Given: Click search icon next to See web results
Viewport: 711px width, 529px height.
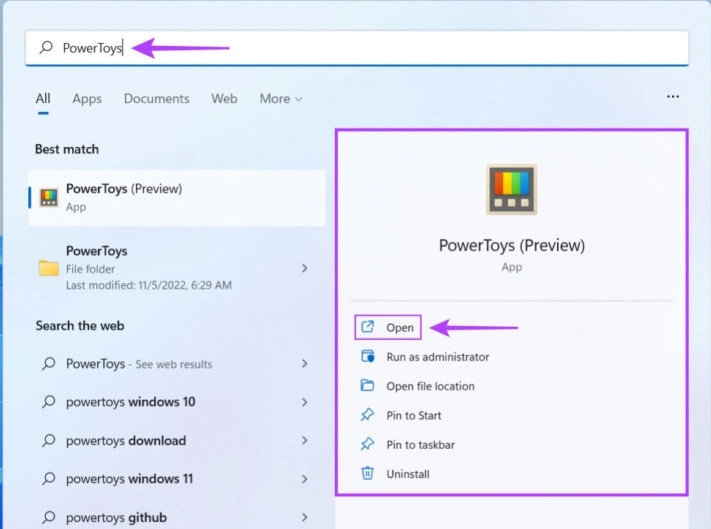Looking at the screenshot, I should coord(49,363).
